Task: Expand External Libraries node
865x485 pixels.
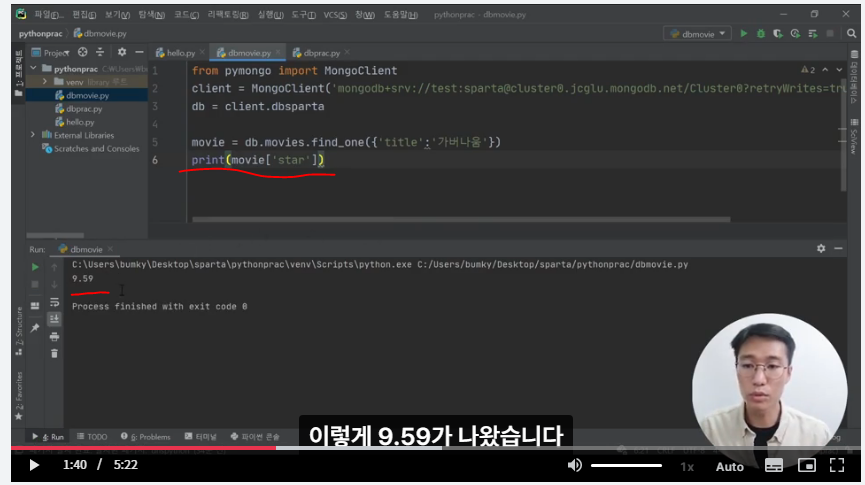Action: [x=33, y=135]
